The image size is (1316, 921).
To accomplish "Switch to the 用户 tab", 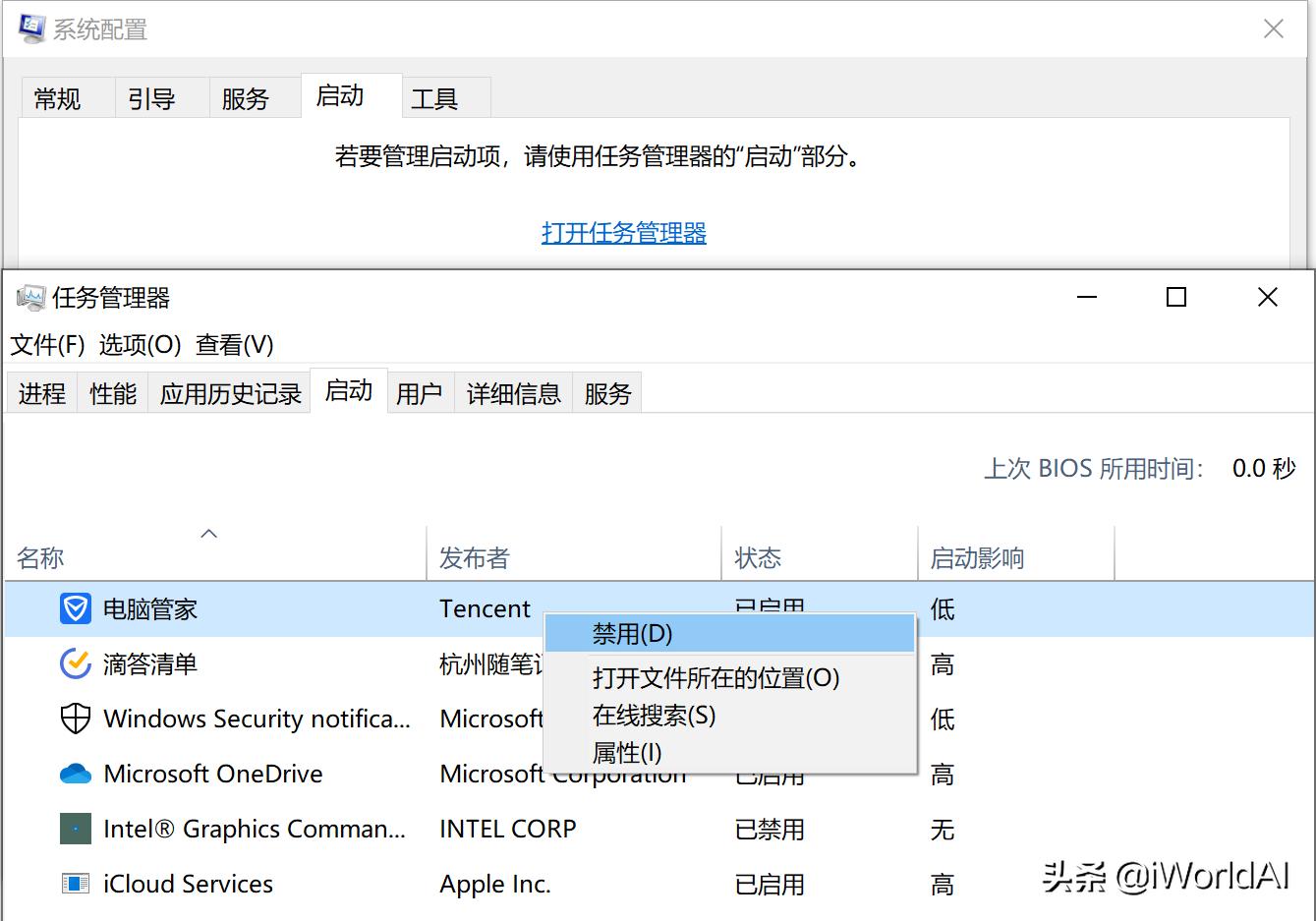I will 420,394.
